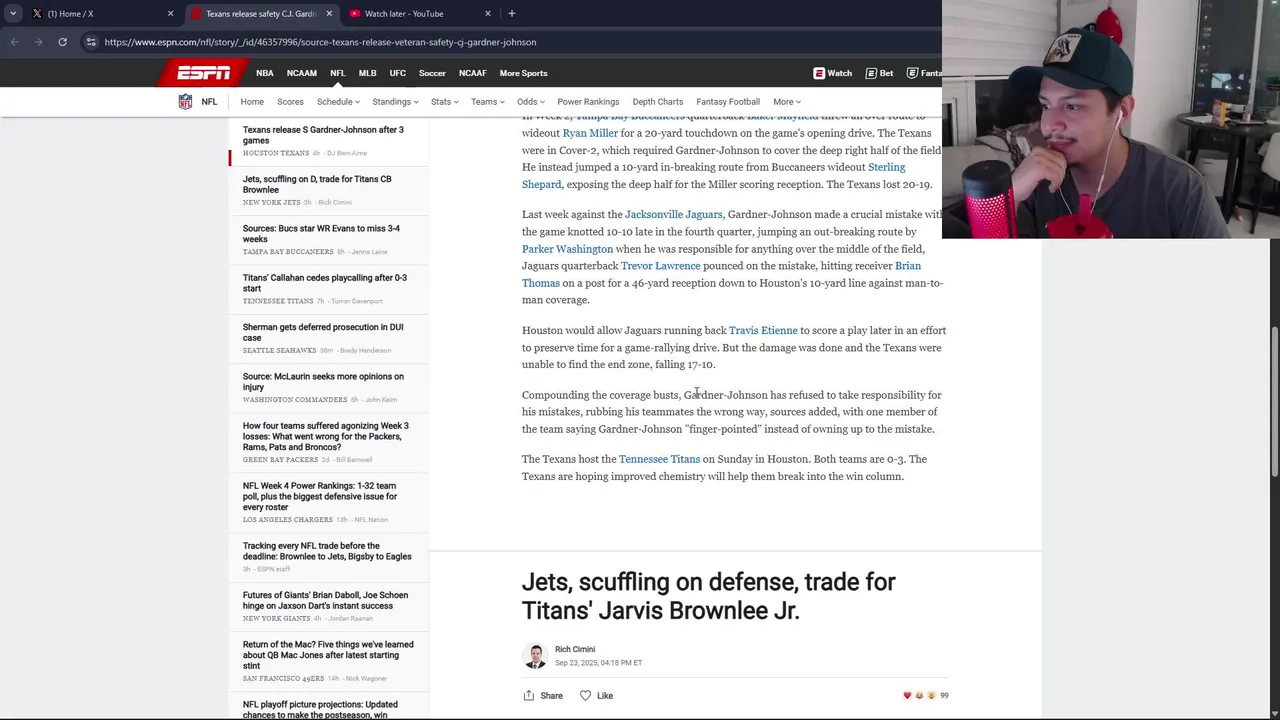Click the site info icon in address bar
This screenshot has height=720, width=1280.
pyautogui.click(x=91, y=42)
